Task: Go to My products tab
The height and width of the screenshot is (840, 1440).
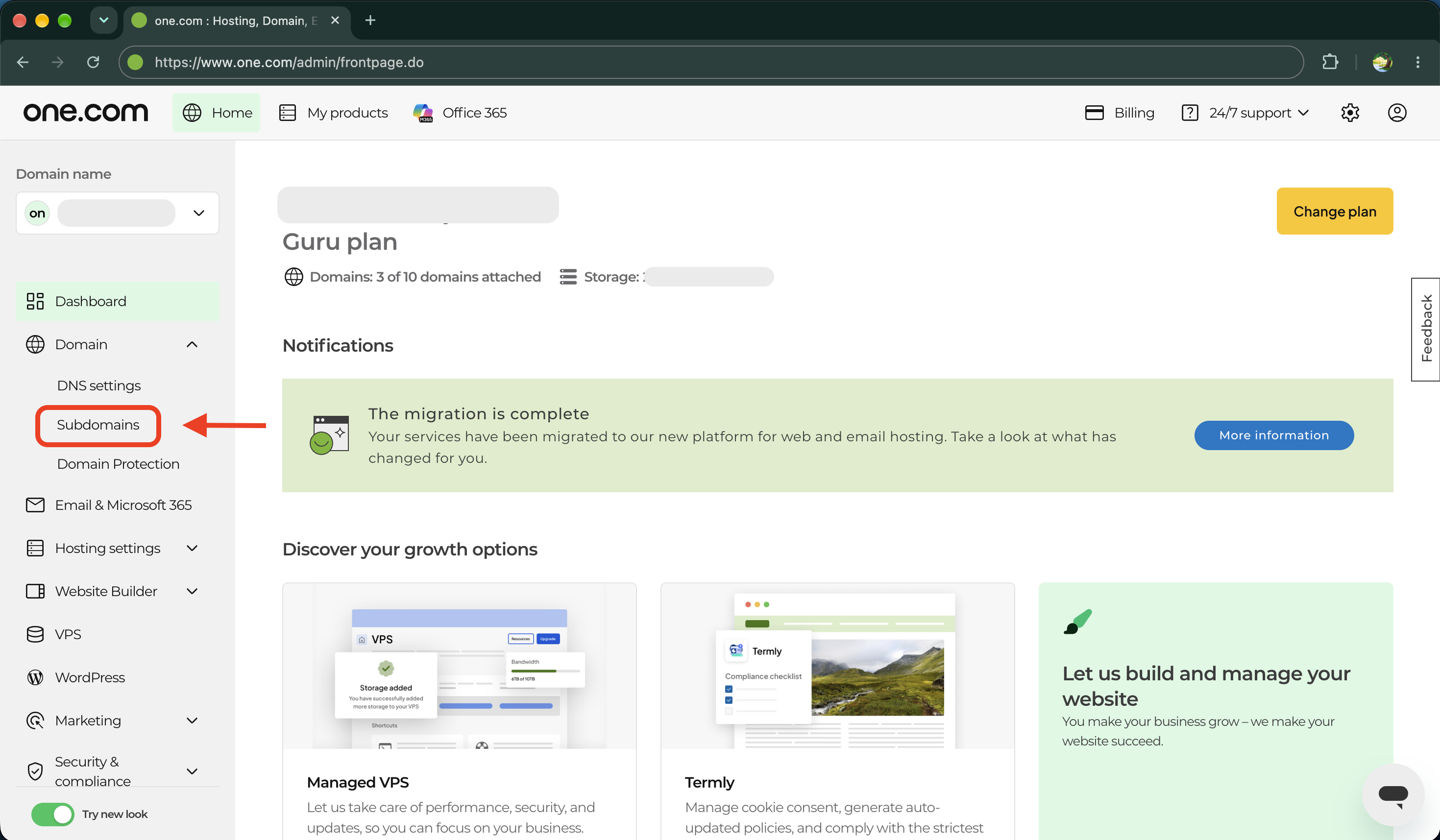Action: pyautogui.click(x=333, y=113)
